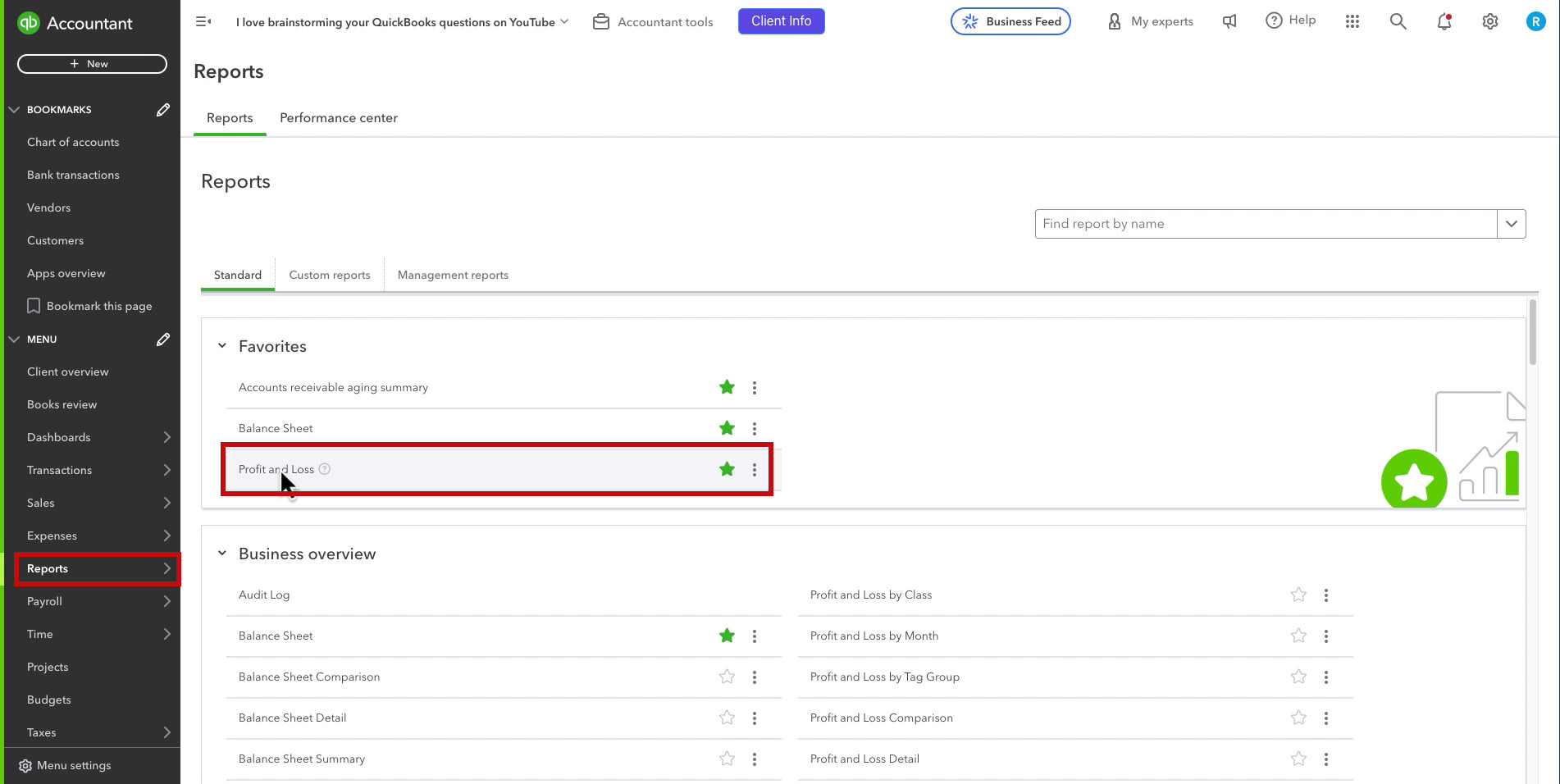
Task: Favorite the Balance Sheet Detail report
Action: click(727, 718)
